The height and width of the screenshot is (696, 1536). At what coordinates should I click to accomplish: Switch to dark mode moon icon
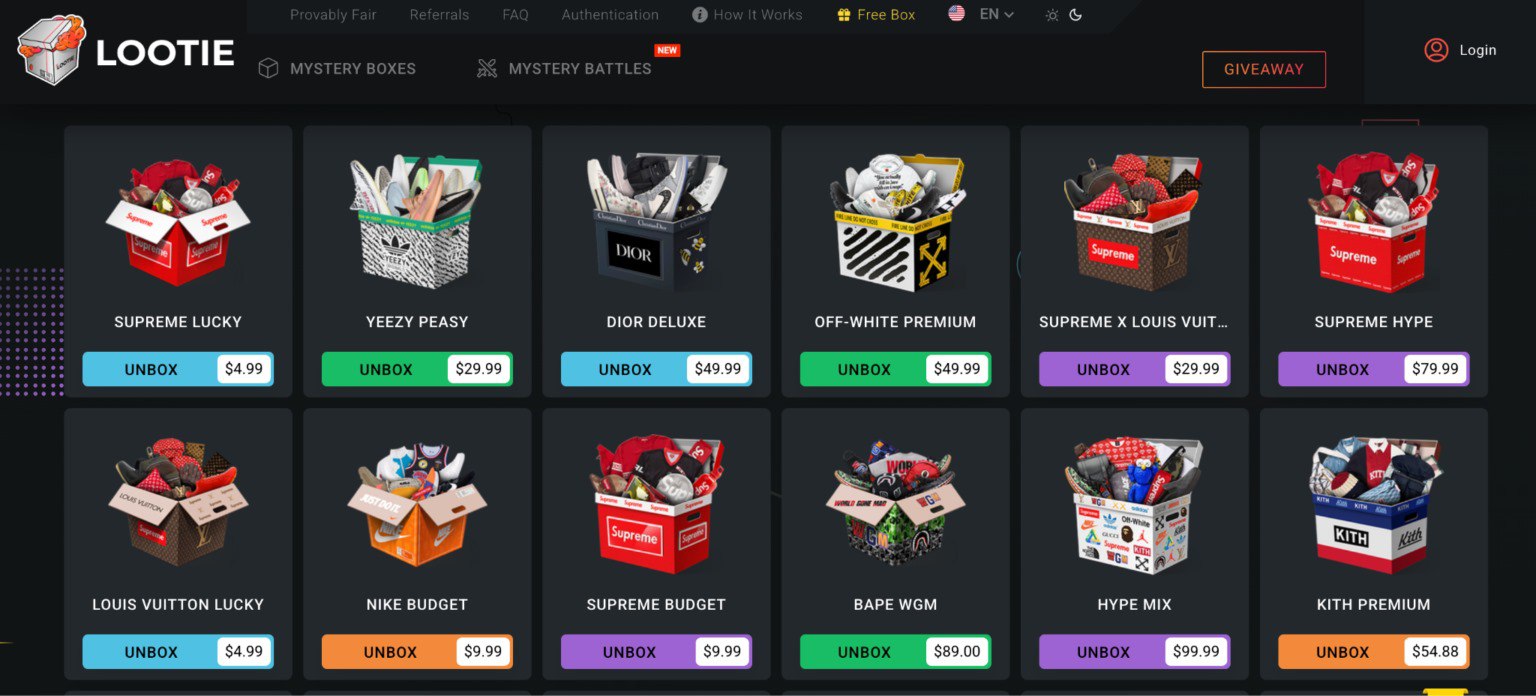point(1076,15)
